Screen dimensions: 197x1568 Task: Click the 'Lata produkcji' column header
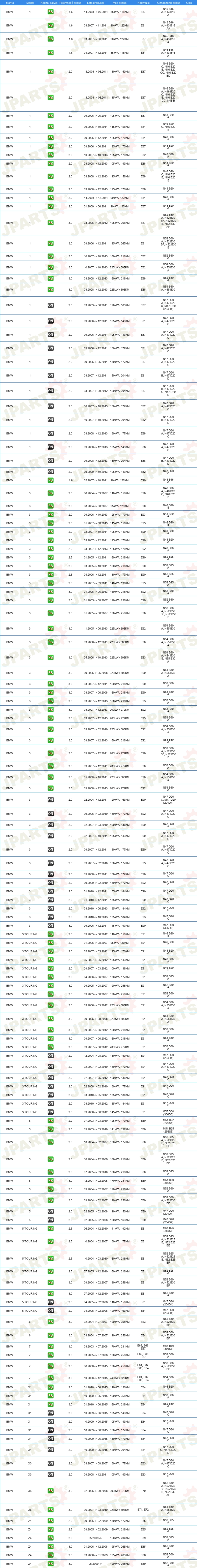tap(95, 3)
